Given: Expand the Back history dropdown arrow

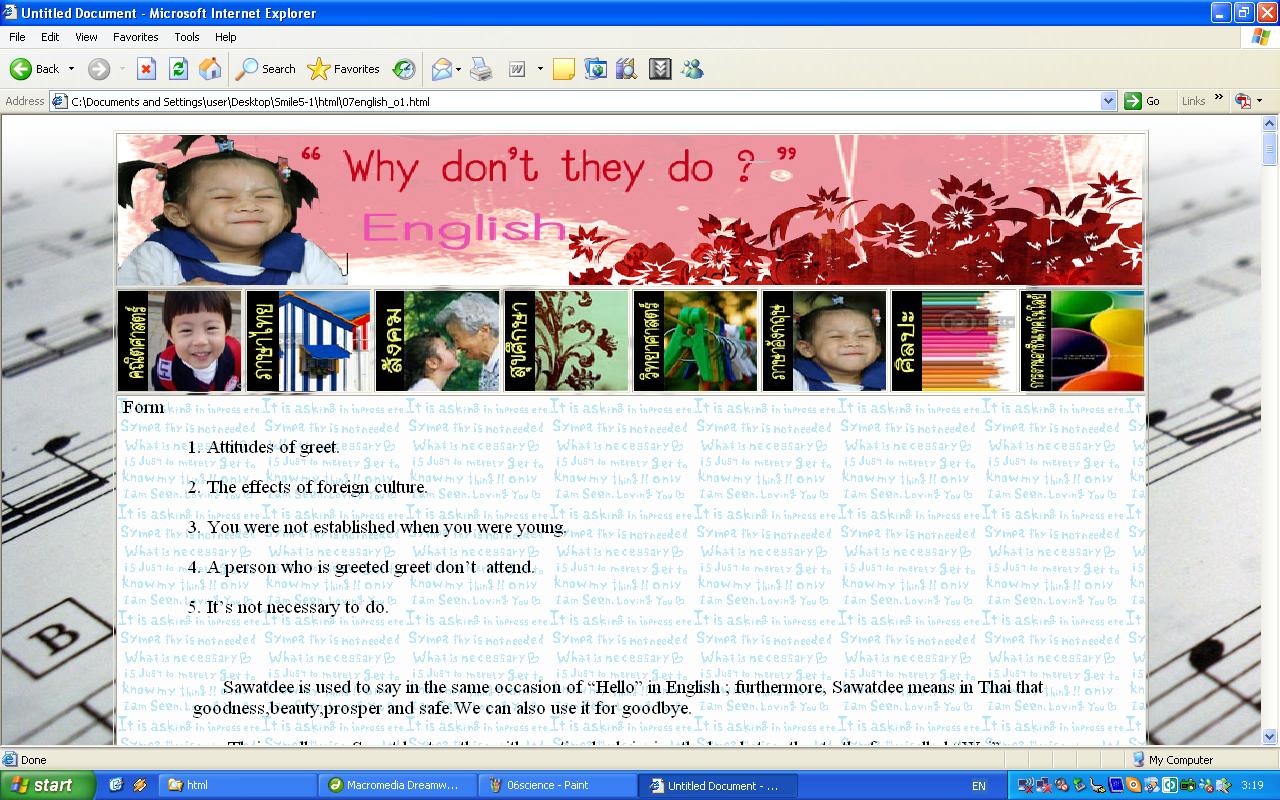Looking at the screenshot, I should click(71, 69).
